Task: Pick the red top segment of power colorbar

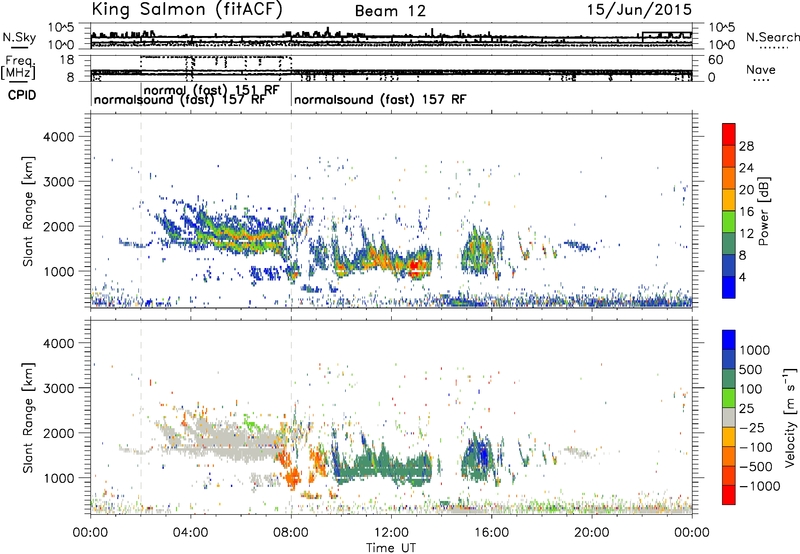Action: [x=729, y=135]
